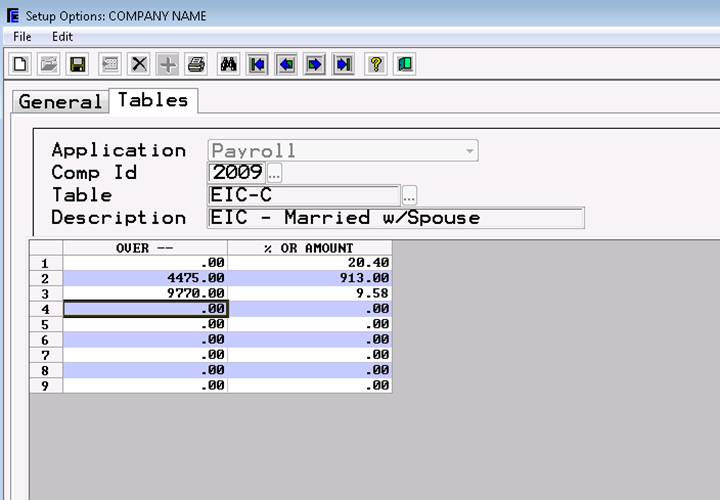Click the Table field showing EIC-C
This screenshot has height=500, width=720.
(304, 195)
